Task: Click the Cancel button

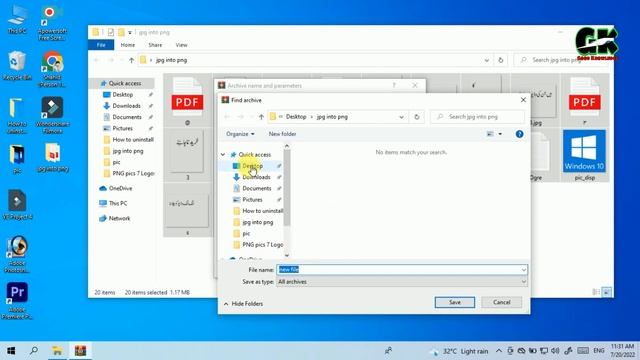Action: (x=501, y=302)
